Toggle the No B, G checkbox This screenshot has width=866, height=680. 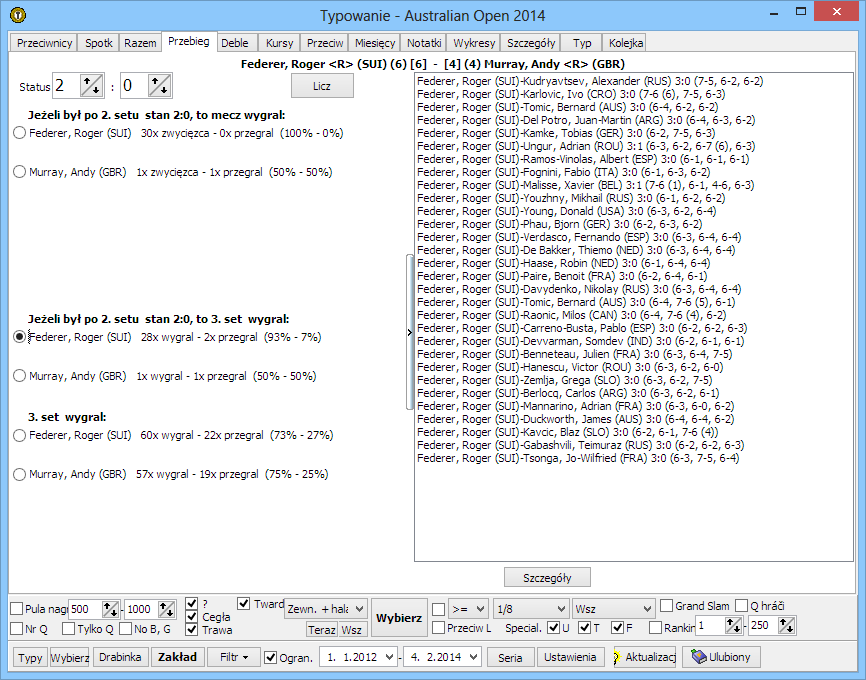[126, 629]
